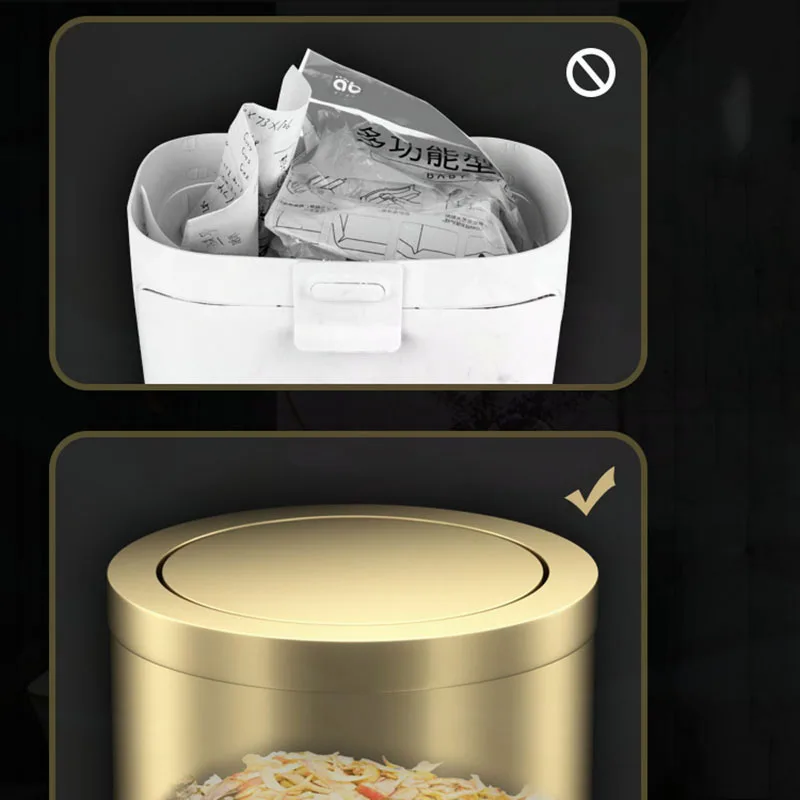Click the gold checkmark icon
800x800 pixels.
590,491
